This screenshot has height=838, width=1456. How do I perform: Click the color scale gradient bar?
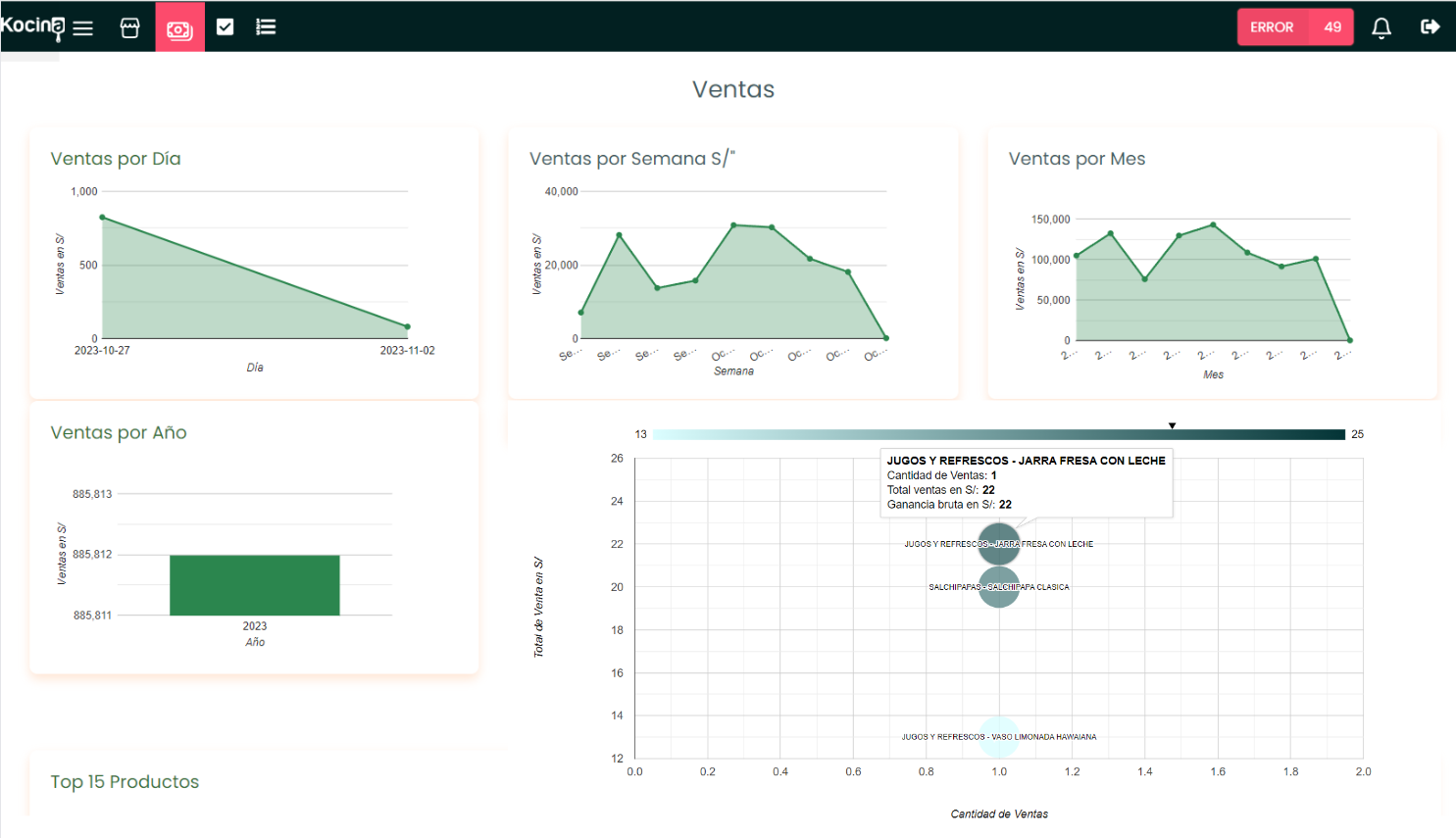tap(998, 434)
